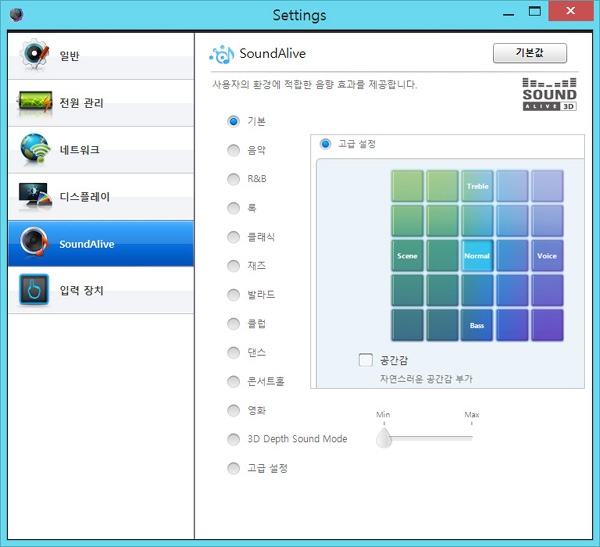Switch to the 디스플레이 category label
The image size is (600, 547).
click(85, 197)
